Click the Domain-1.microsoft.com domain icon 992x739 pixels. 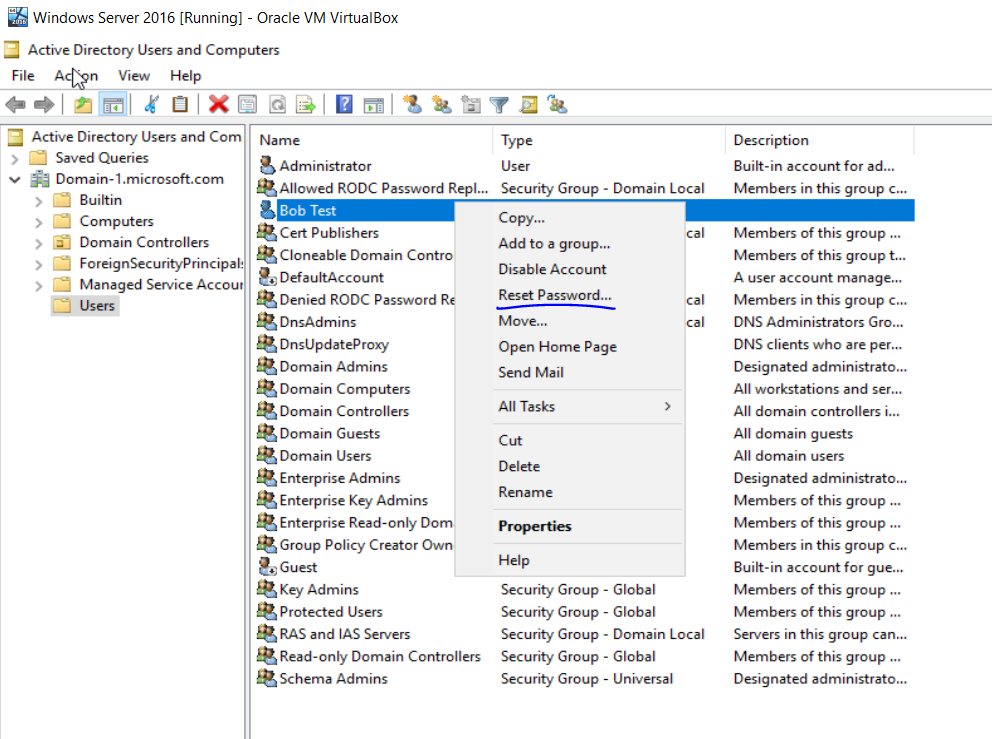point(40,179)
